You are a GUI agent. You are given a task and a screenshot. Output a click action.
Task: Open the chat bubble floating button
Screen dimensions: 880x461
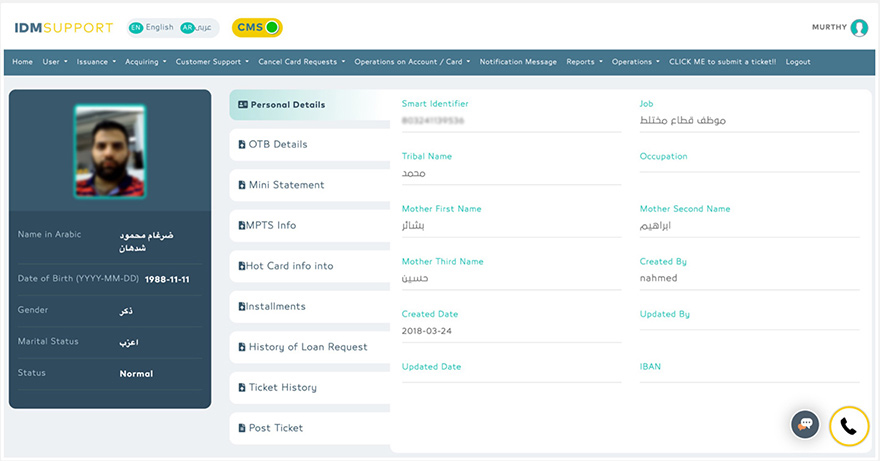coord(805,424)
